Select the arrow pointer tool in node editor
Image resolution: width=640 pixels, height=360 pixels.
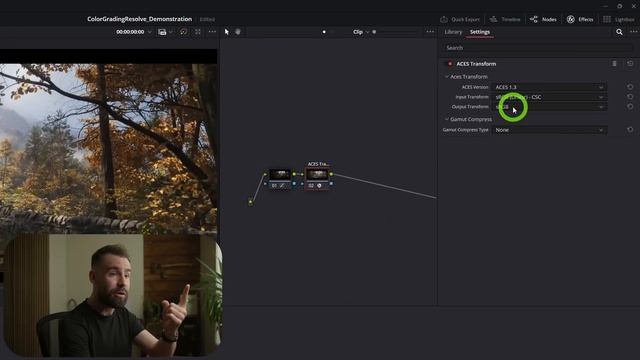[x=227, y=32]
